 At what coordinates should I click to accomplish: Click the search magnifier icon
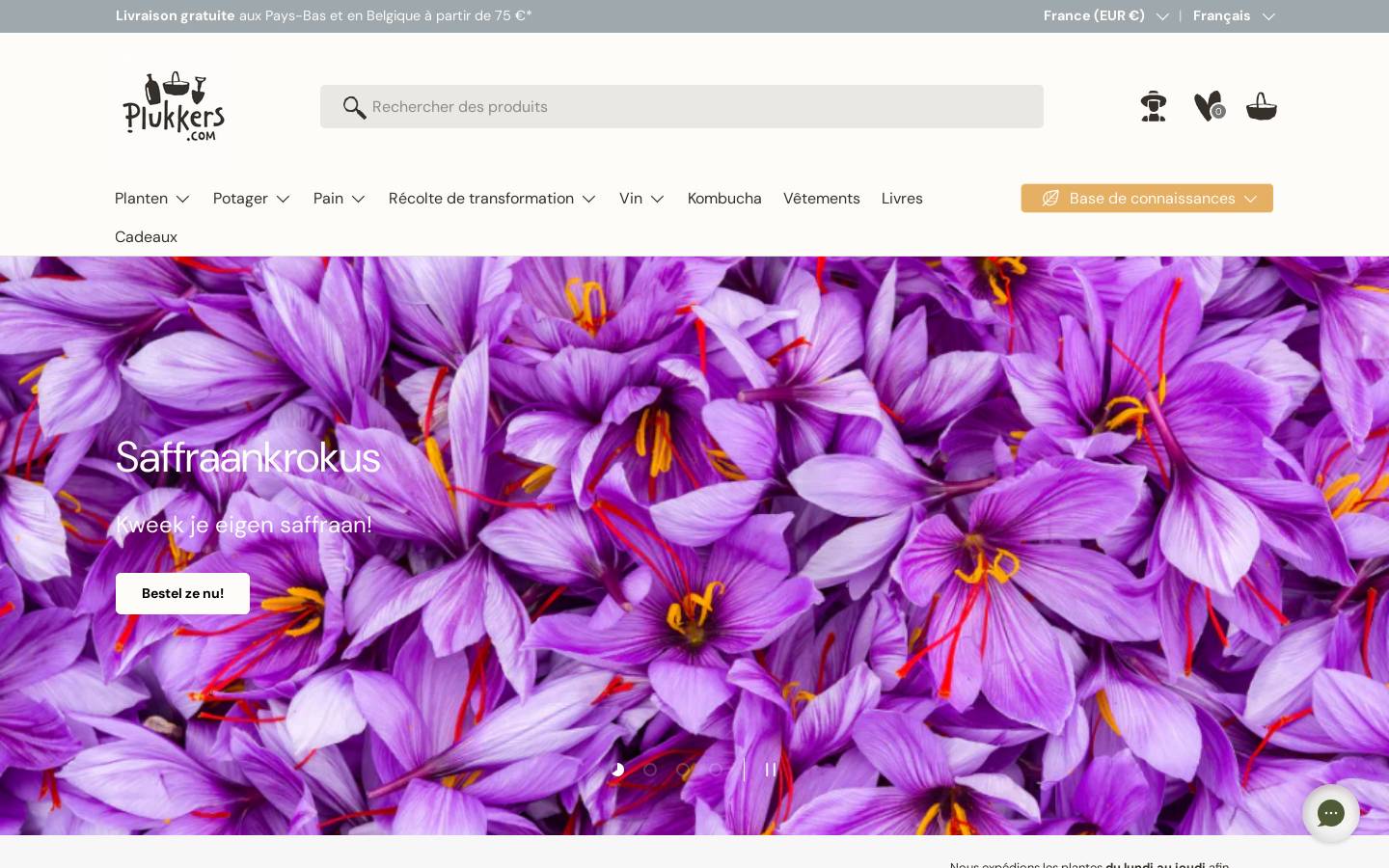point(354,107)
